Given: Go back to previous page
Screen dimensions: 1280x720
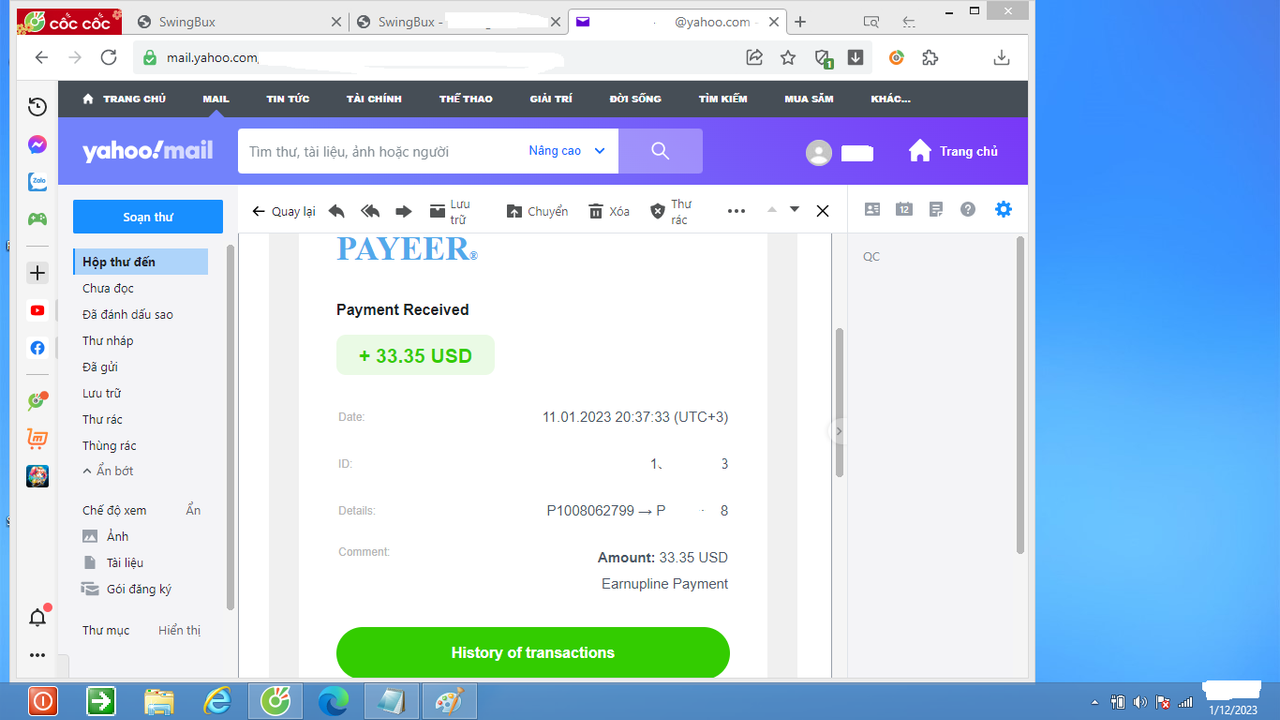Looking at the screenshot, I should [x=41, y=58].
